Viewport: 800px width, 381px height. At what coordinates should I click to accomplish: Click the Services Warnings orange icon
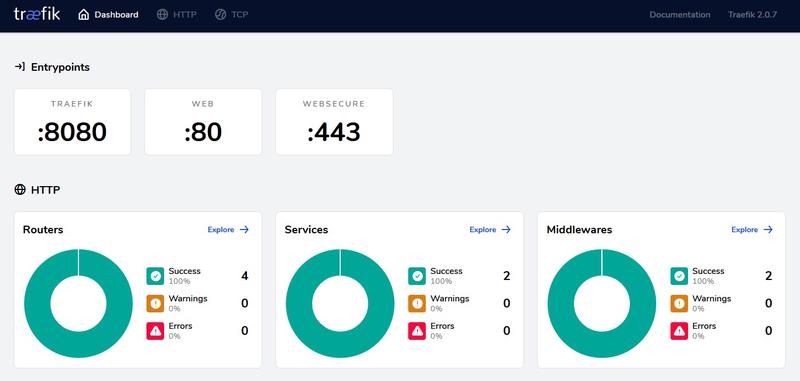tap(417, 303)
